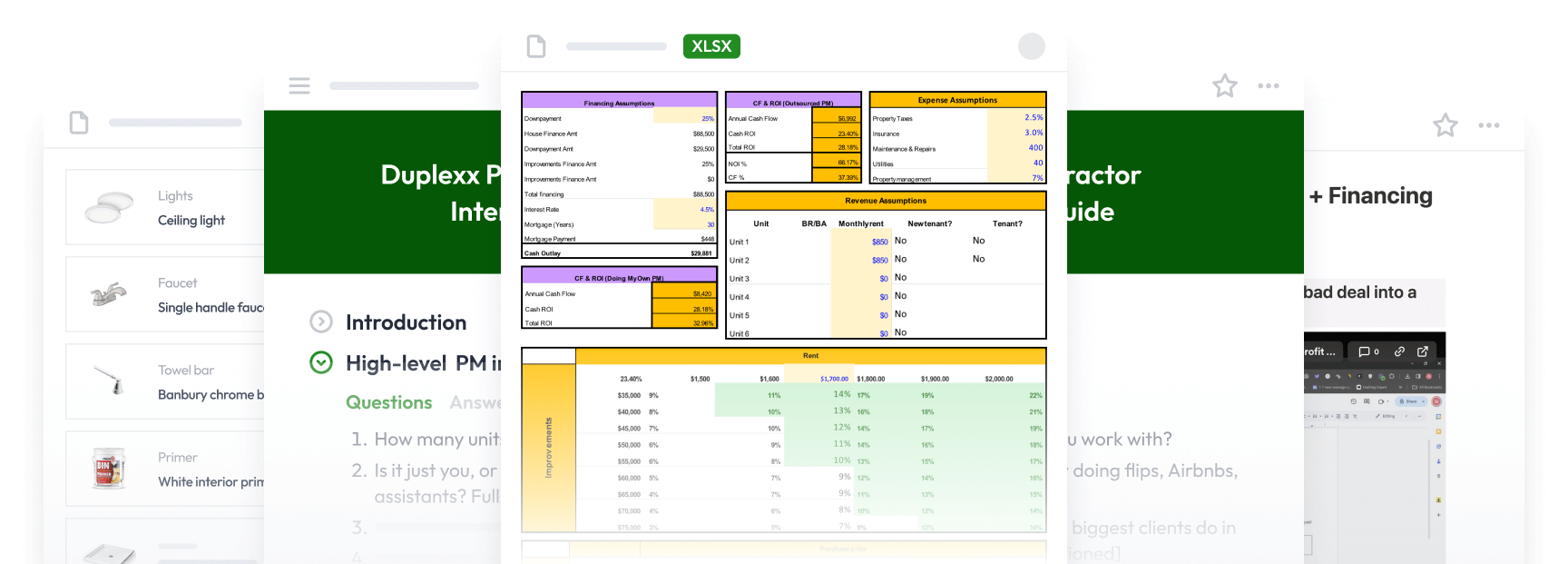Open three-dots menu on contractor guide card
Viewport: 1568px width, 564px height.
pos(1268,85)
